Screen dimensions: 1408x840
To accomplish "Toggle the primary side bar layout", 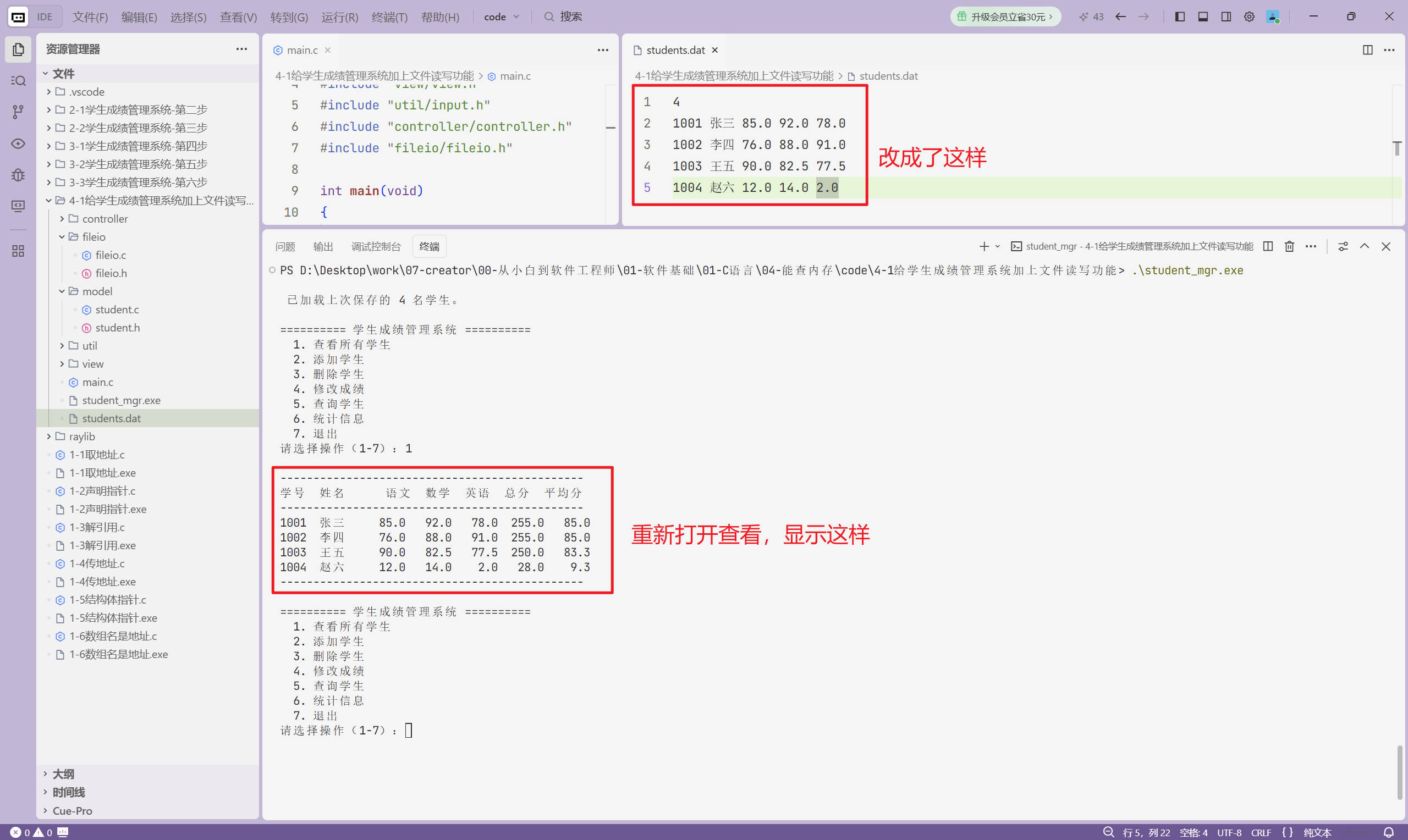I will (x=1180, y=17).
